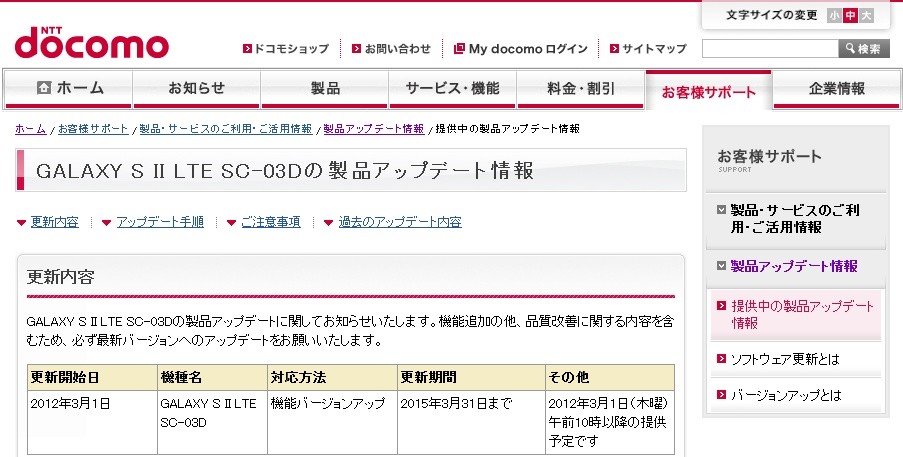Go to 製品アップデート情報 in the breadcrumb
The height and width of the screenshot is (457, 903).
374,129
